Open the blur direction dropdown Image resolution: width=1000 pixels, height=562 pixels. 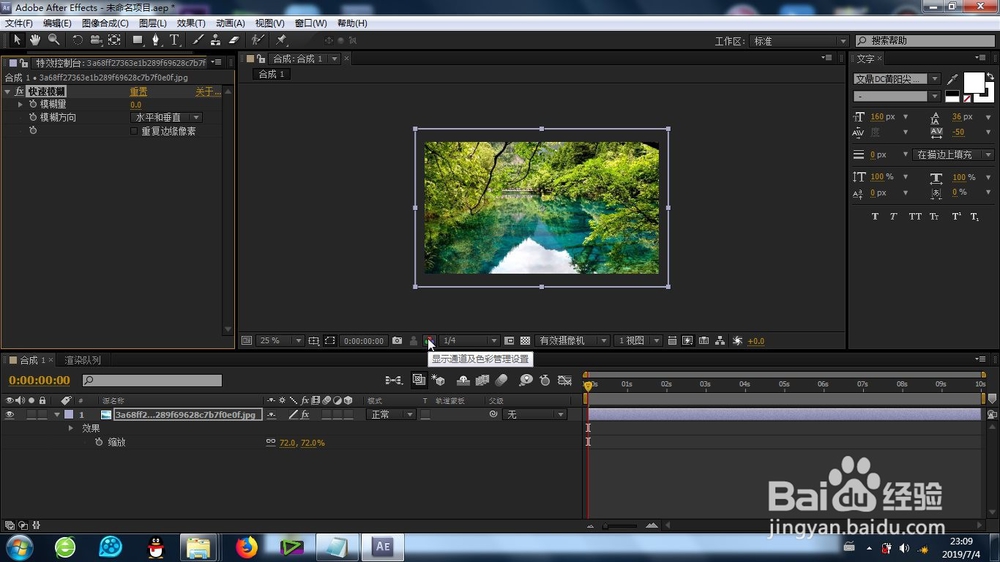point(166,117)
